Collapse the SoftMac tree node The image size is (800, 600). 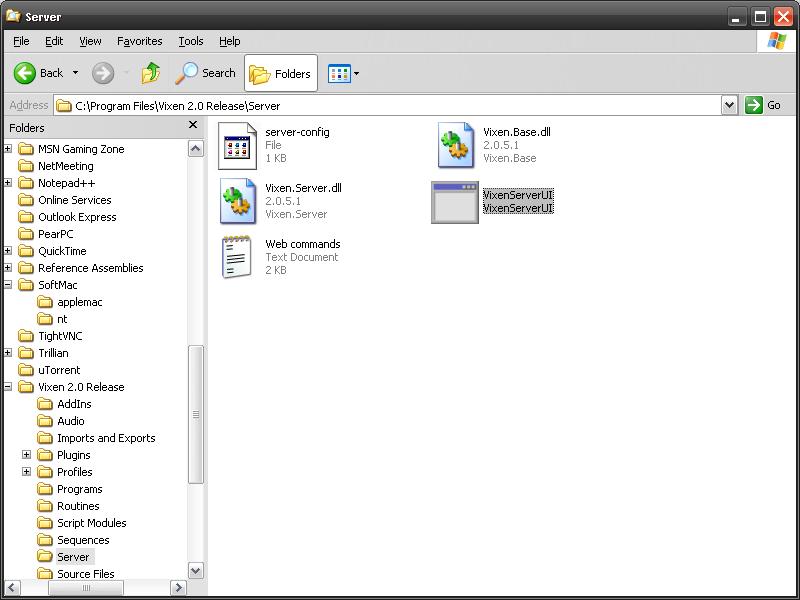[x=8, y=285]
